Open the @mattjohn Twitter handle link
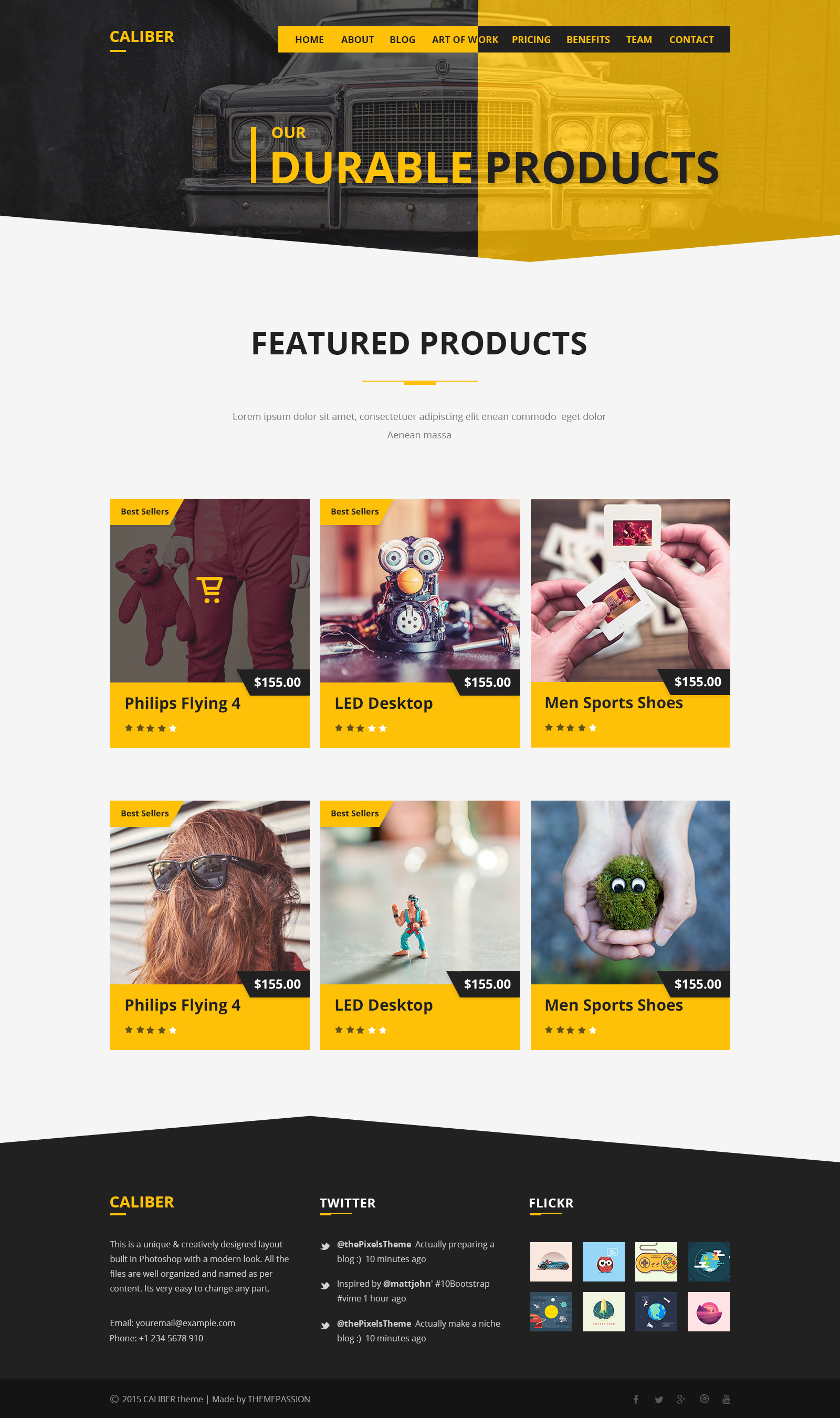The image size is (840, 1418). [407, 1283]
